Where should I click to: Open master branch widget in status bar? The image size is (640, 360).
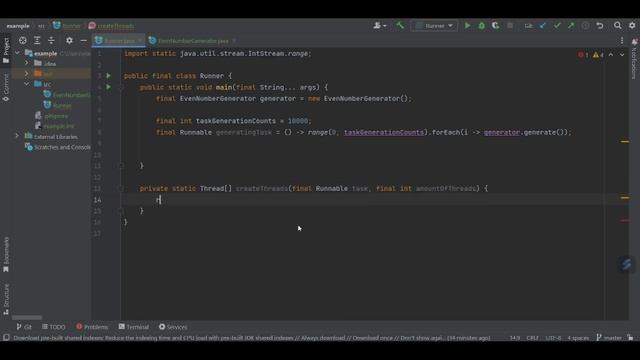609,338
